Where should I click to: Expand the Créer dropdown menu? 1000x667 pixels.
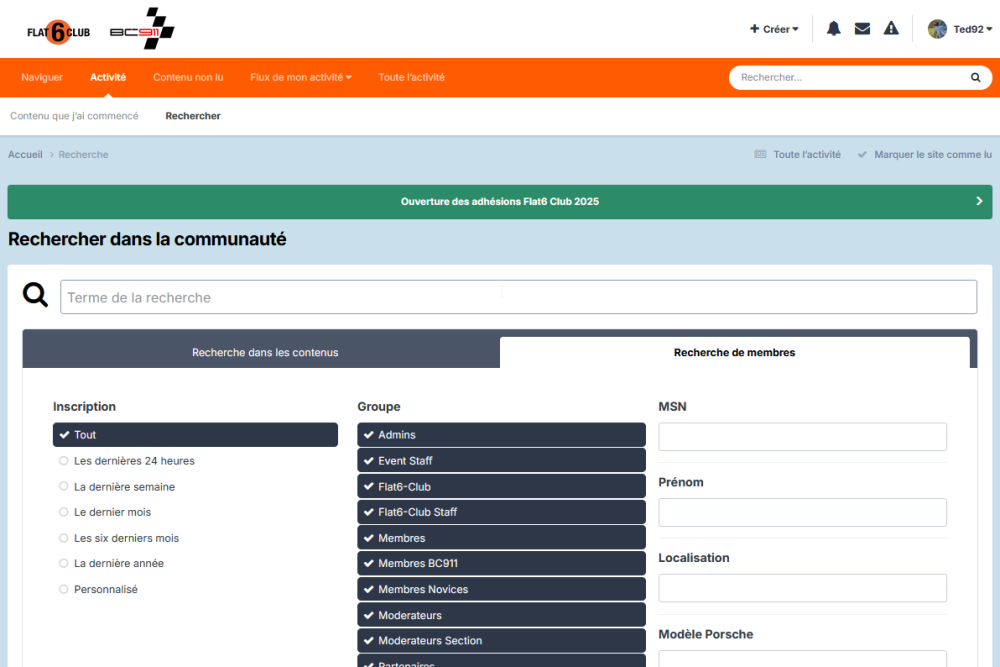(774, 29)
